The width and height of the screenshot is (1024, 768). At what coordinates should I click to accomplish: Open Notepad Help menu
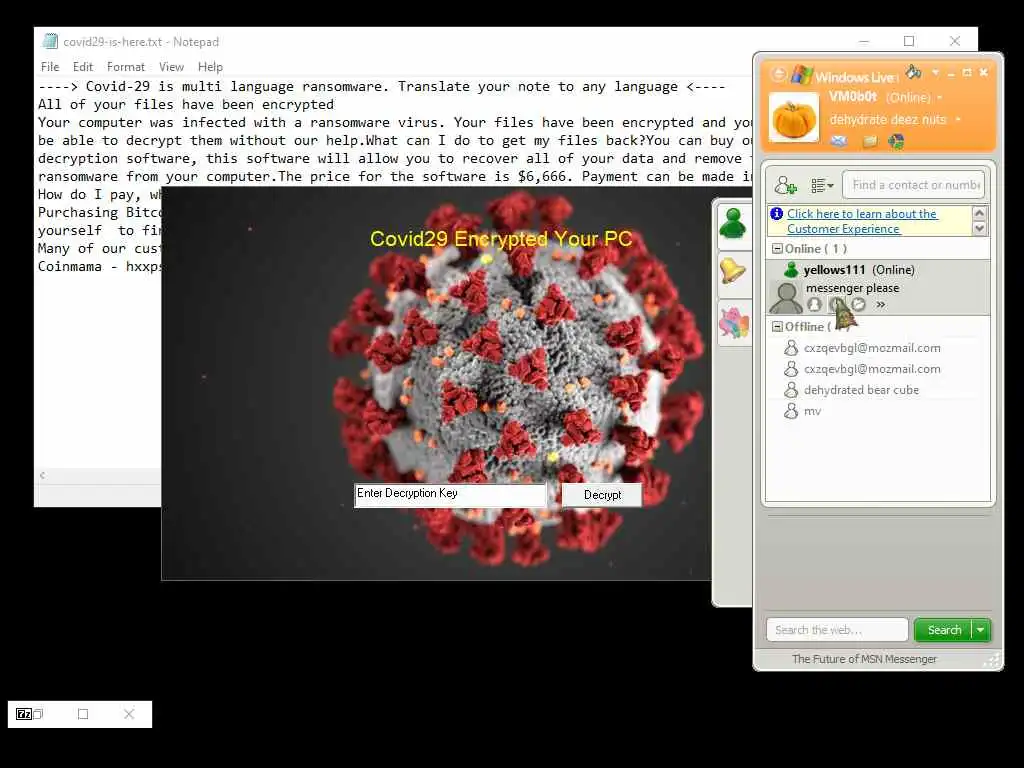tap(210, 67)
